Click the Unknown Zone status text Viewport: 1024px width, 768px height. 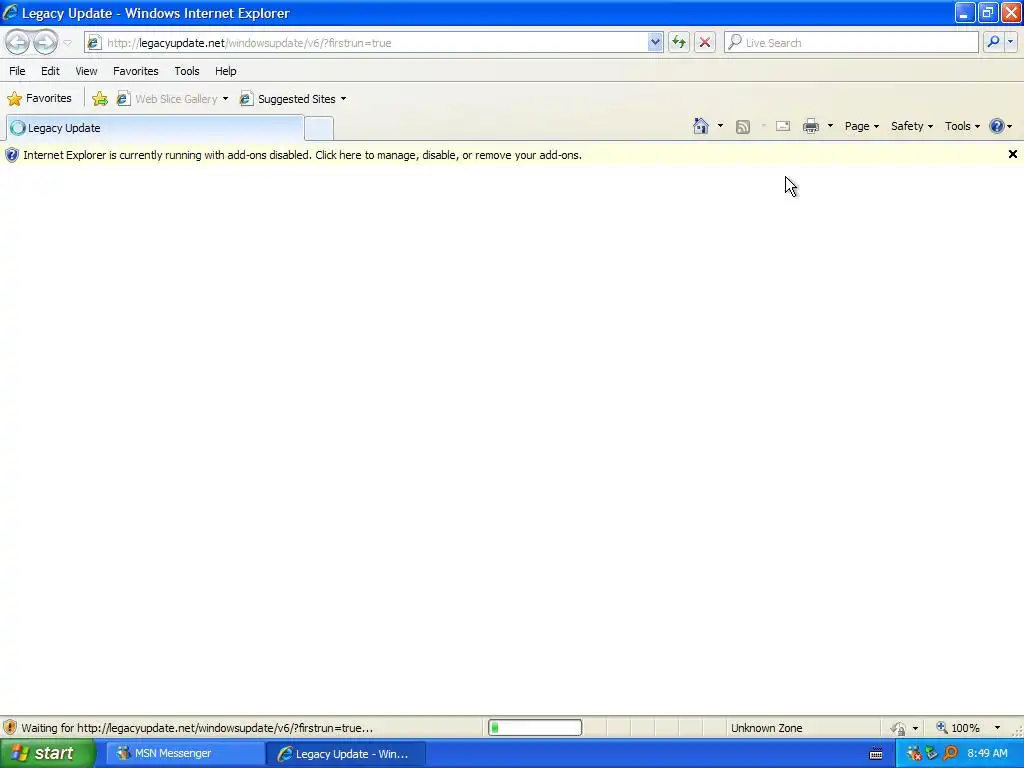click(x=767, y=728)
